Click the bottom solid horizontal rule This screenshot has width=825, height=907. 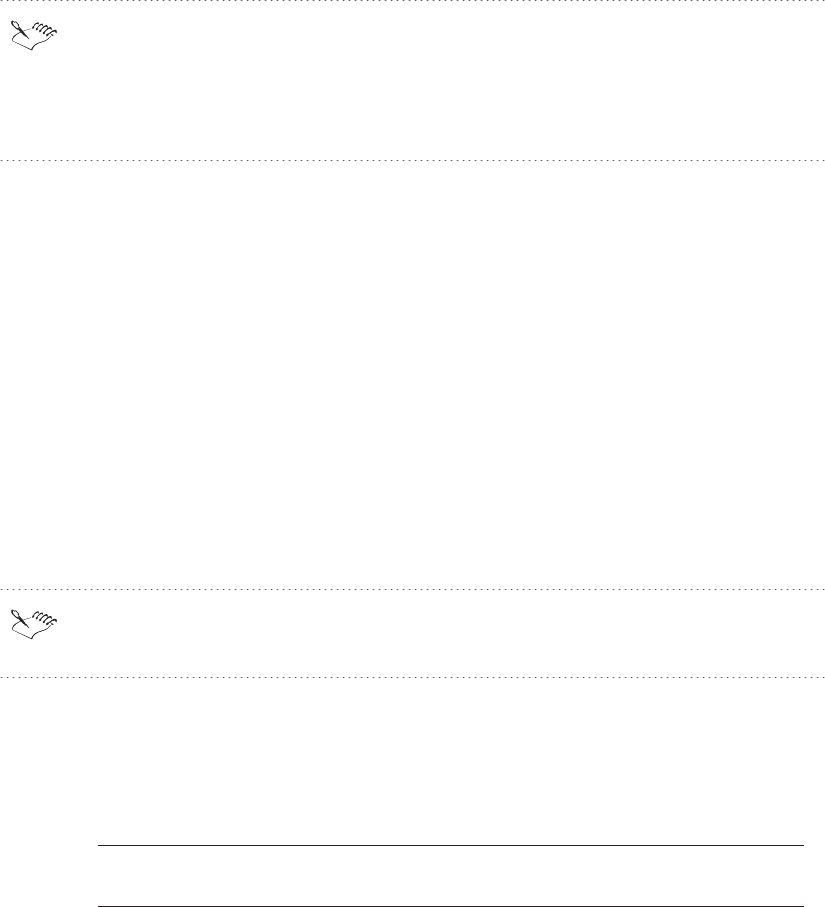450,906
